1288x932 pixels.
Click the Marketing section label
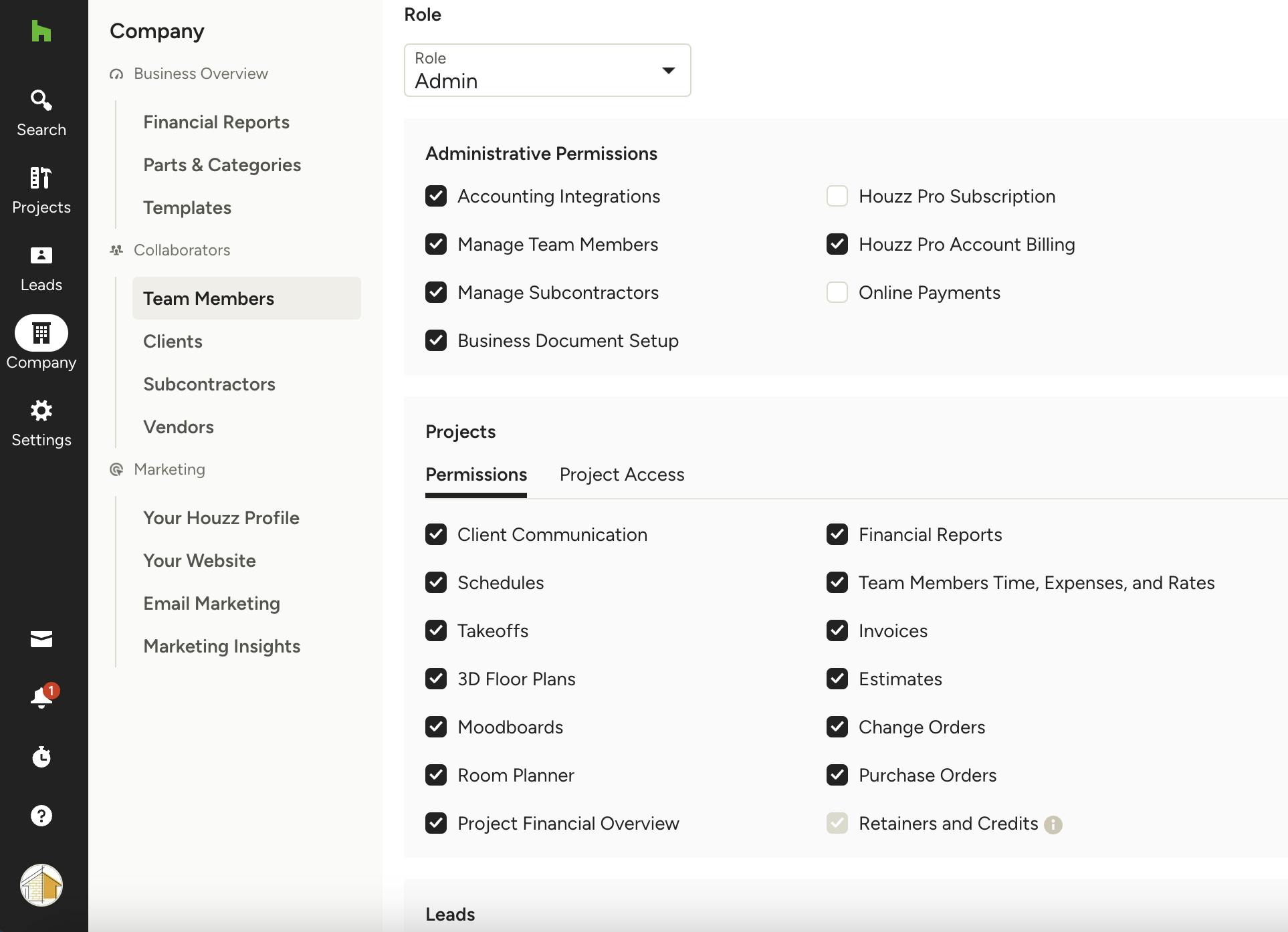tap(169, 469)
